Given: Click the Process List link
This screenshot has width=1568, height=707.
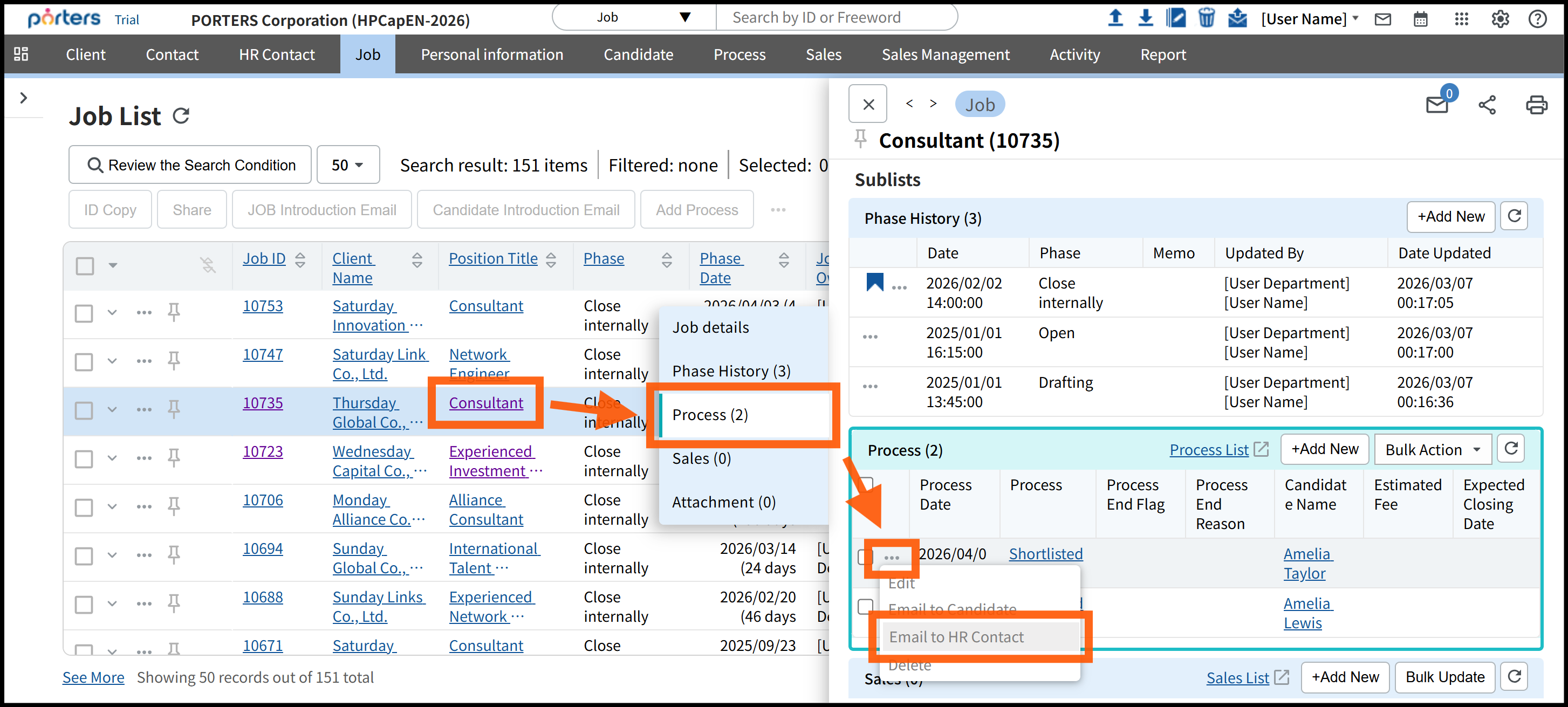Looking at the screenshot, I should click(1209, 450).
